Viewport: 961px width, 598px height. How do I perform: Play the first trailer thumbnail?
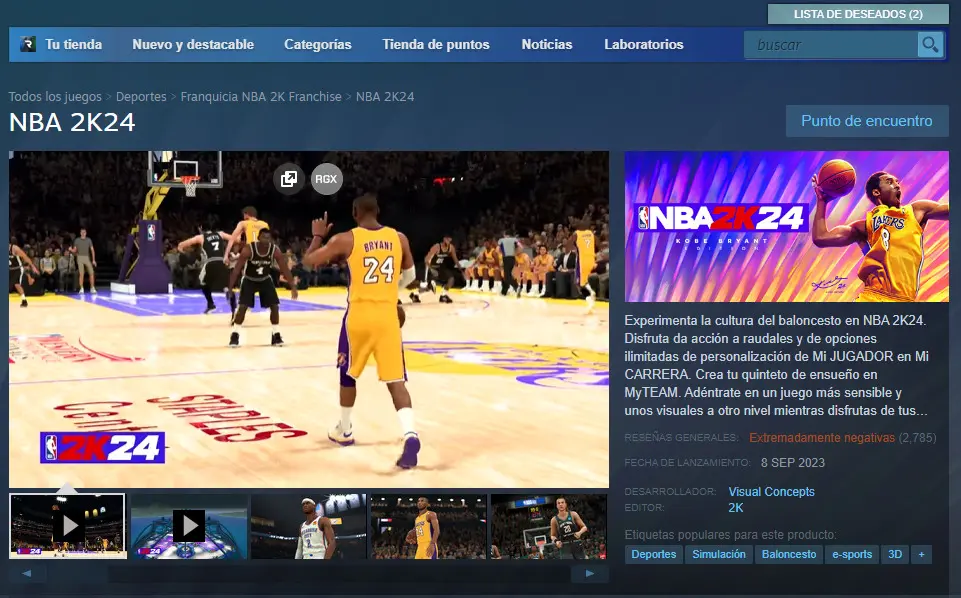tap(68, 526)
